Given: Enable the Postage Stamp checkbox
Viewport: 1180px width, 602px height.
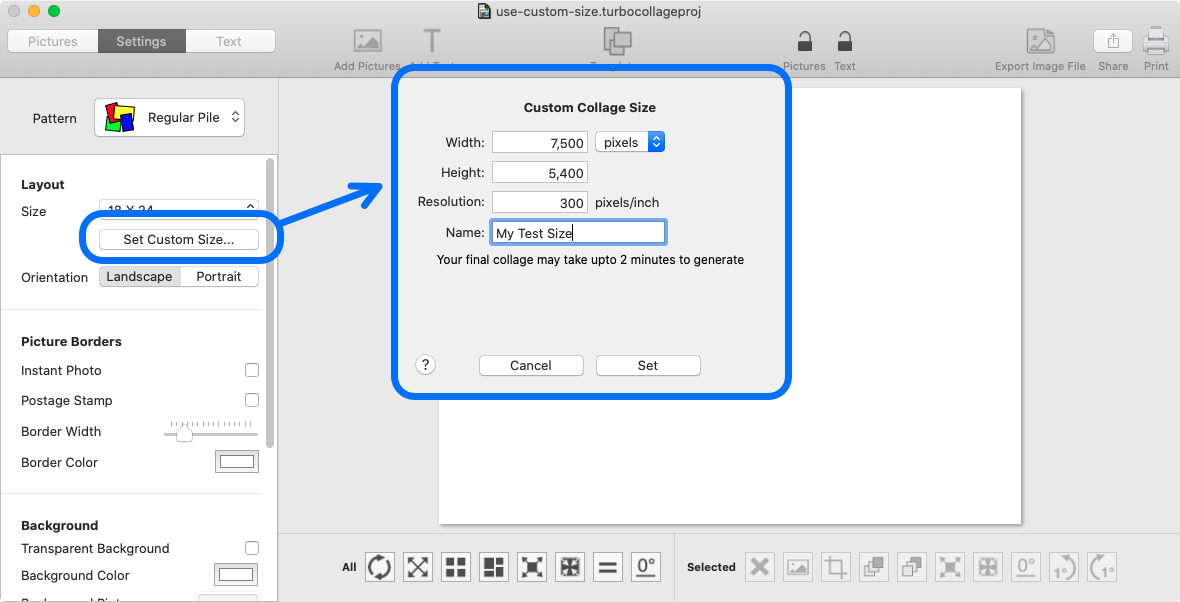Looking at the screenshot, I should pyautogui.click(x=252, y=400).
